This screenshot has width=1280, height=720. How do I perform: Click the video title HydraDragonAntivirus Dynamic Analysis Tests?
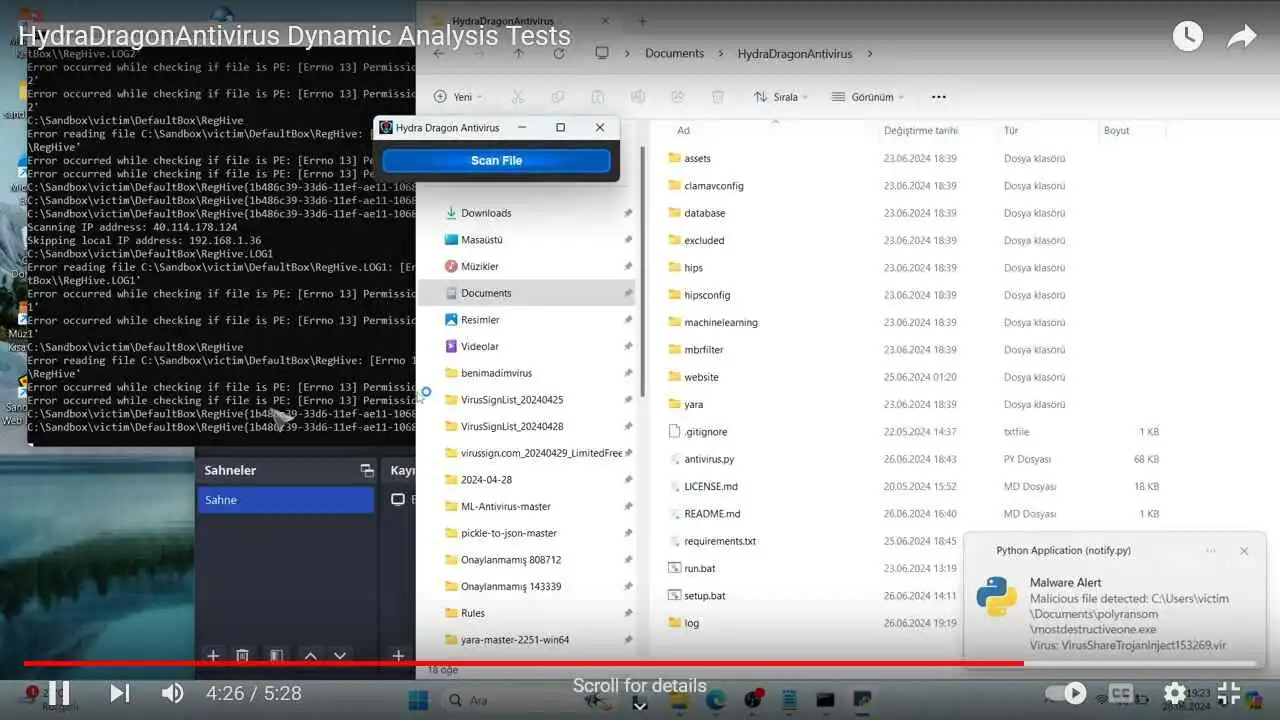pos(294,36)
